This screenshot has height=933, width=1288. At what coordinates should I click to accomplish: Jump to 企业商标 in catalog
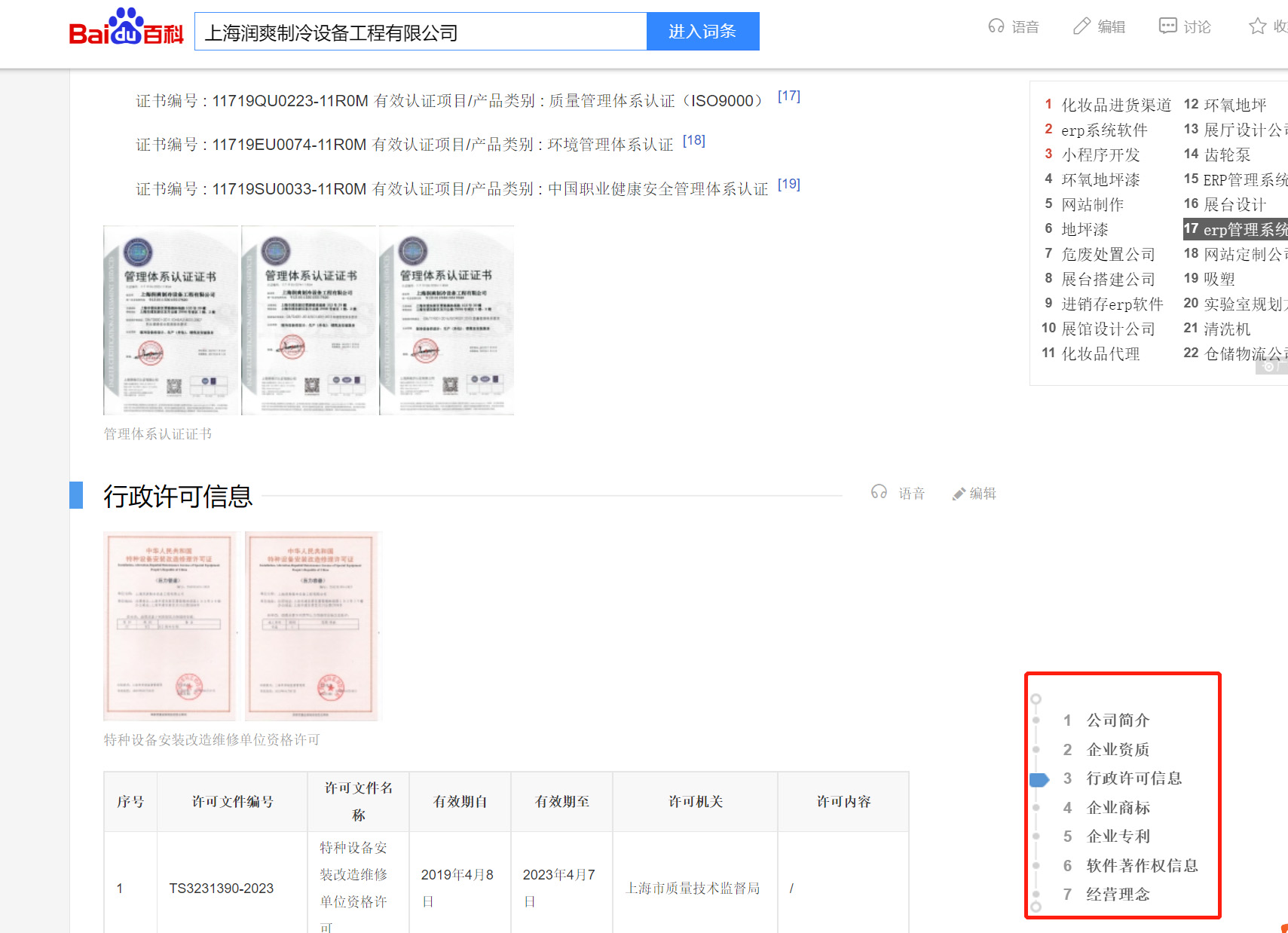1118,807
